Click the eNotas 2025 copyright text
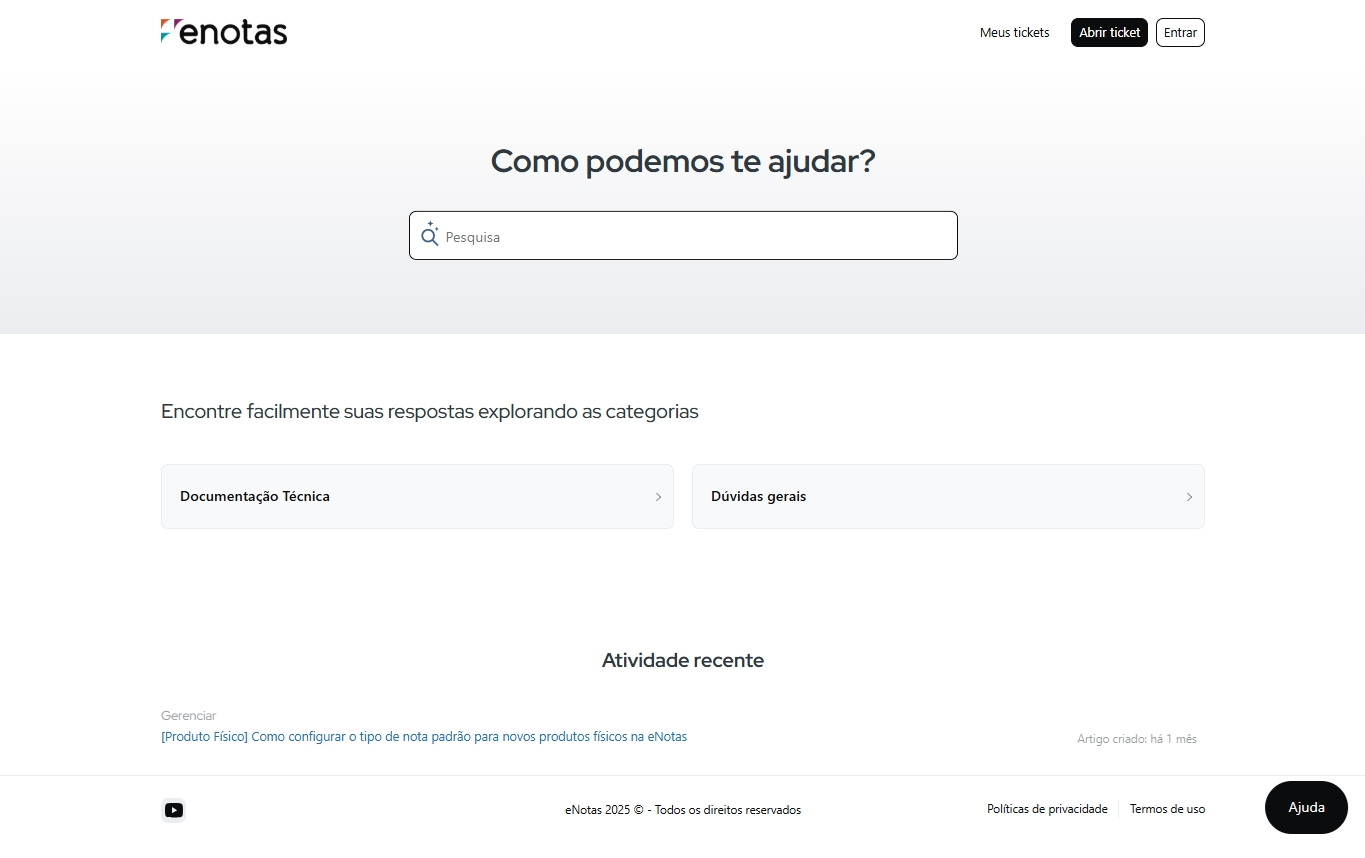Viewport: 1365px width, 858px height. coord(683,810)
